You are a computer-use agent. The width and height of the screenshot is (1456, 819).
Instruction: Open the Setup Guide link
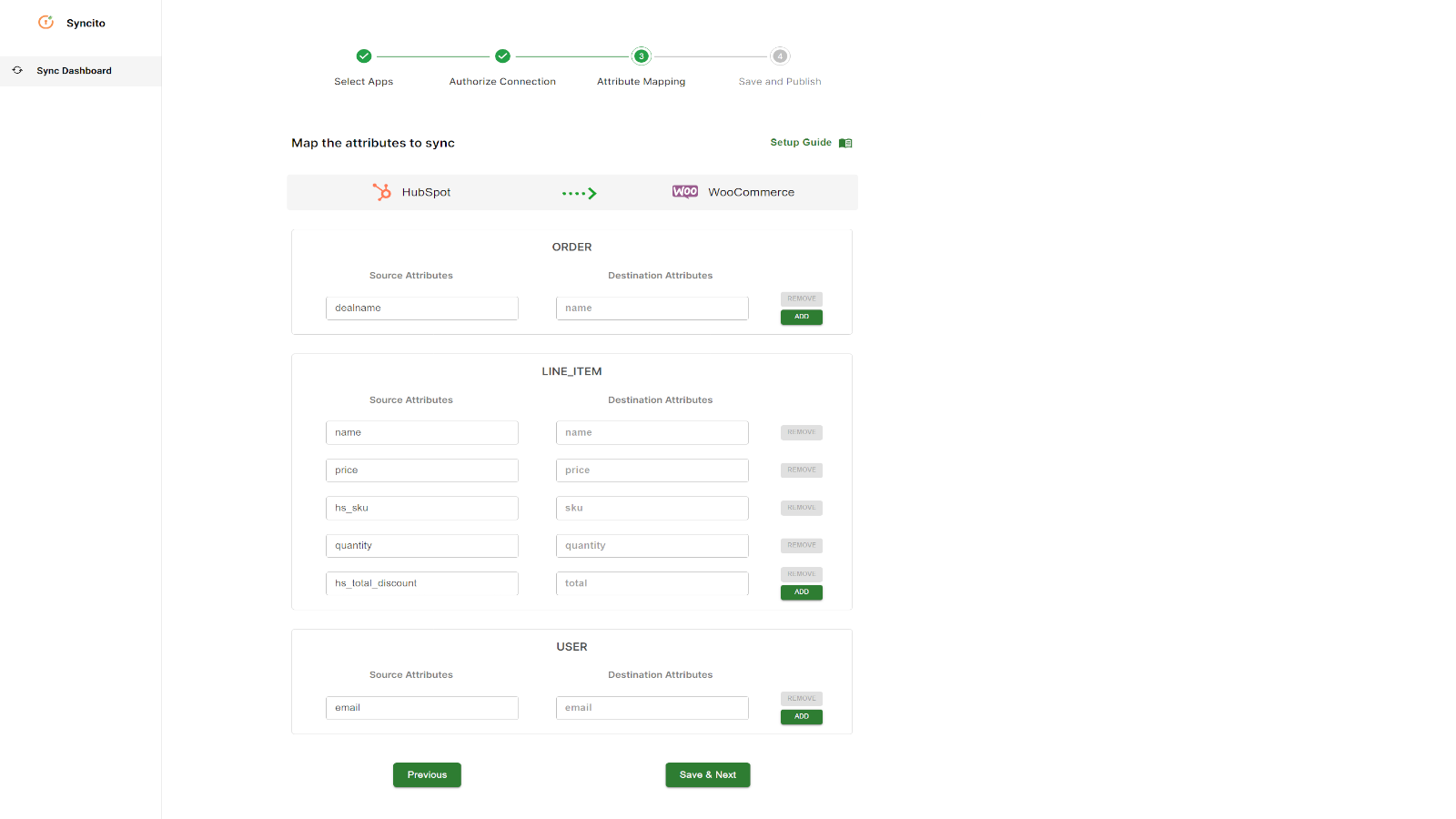801,143
